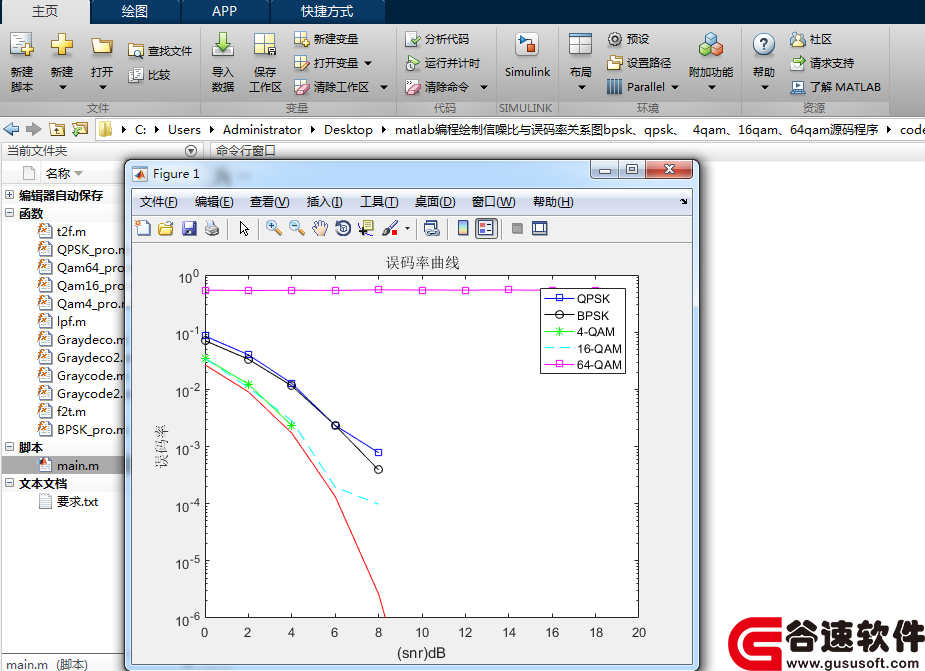Click the up one level folder icon
This screenshot has height=671, width=925.
click(57, 129)
